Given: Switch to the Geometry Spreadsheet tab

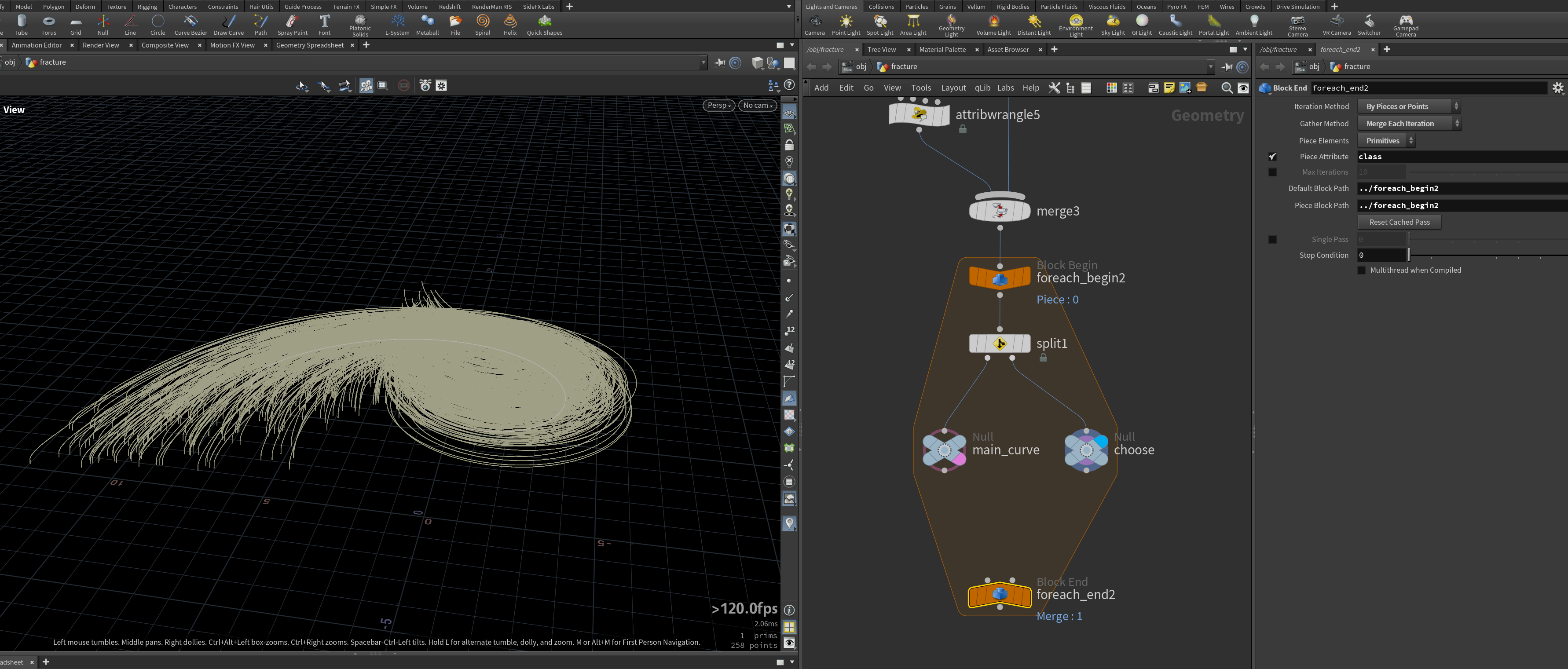Looking at the screenshot, I should [310, 45].
